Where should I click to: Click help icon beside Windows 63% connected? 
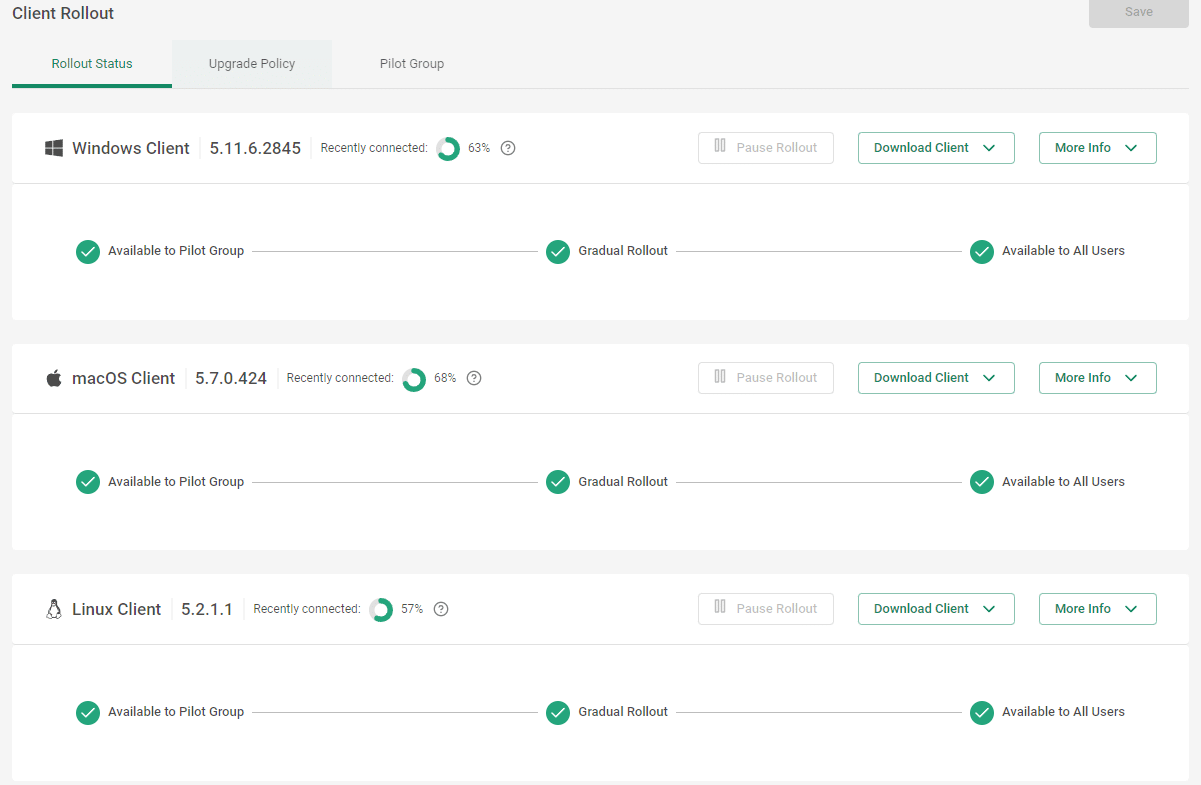coord(508,148)
